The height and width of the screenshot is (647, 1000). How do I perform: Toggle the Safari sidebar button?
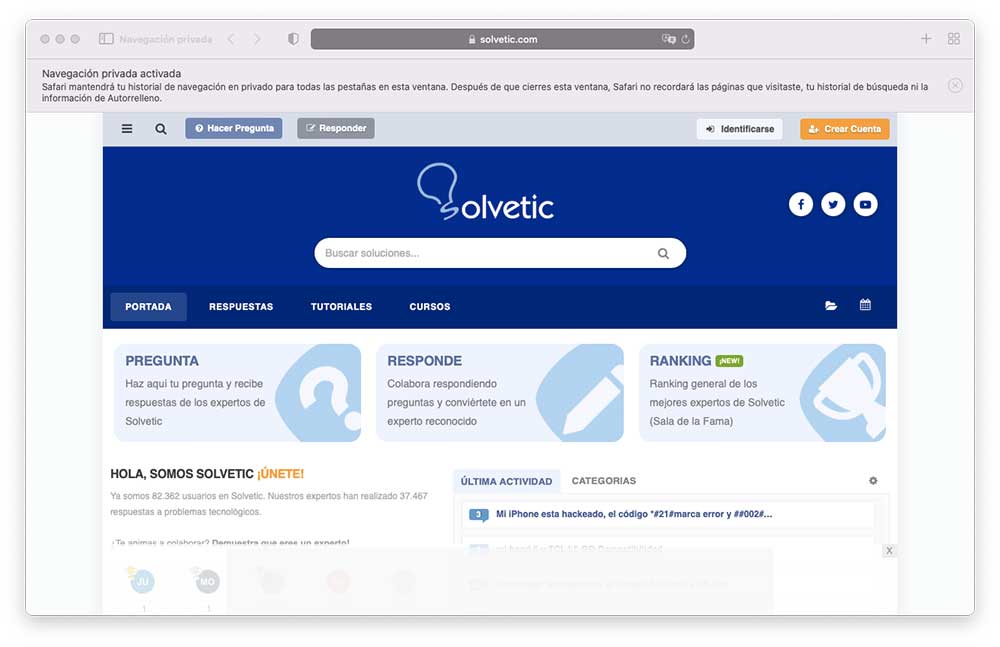click(106, 39)
